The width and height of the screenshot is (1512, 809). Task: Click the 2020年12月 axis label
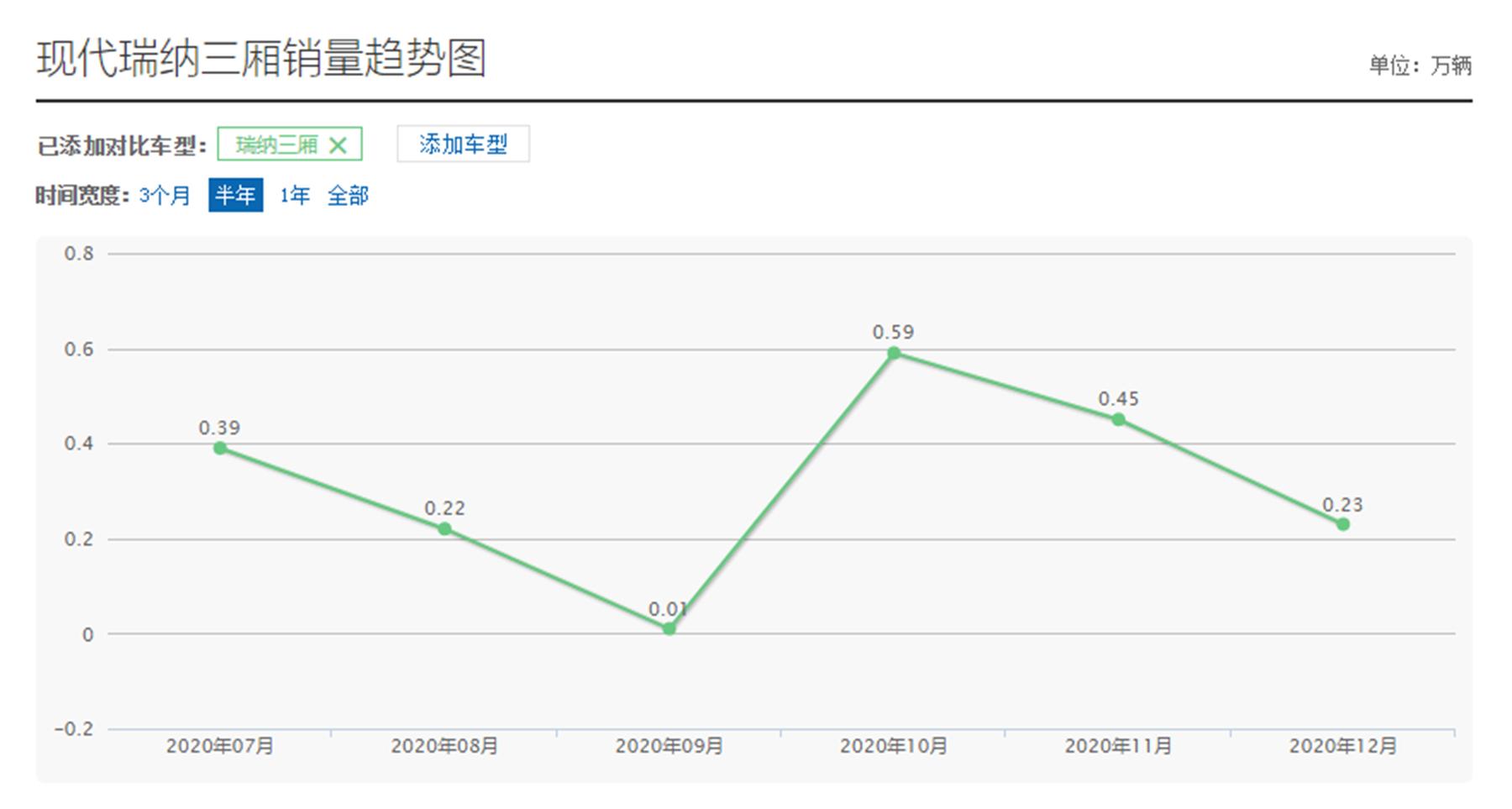[1343, 746]
